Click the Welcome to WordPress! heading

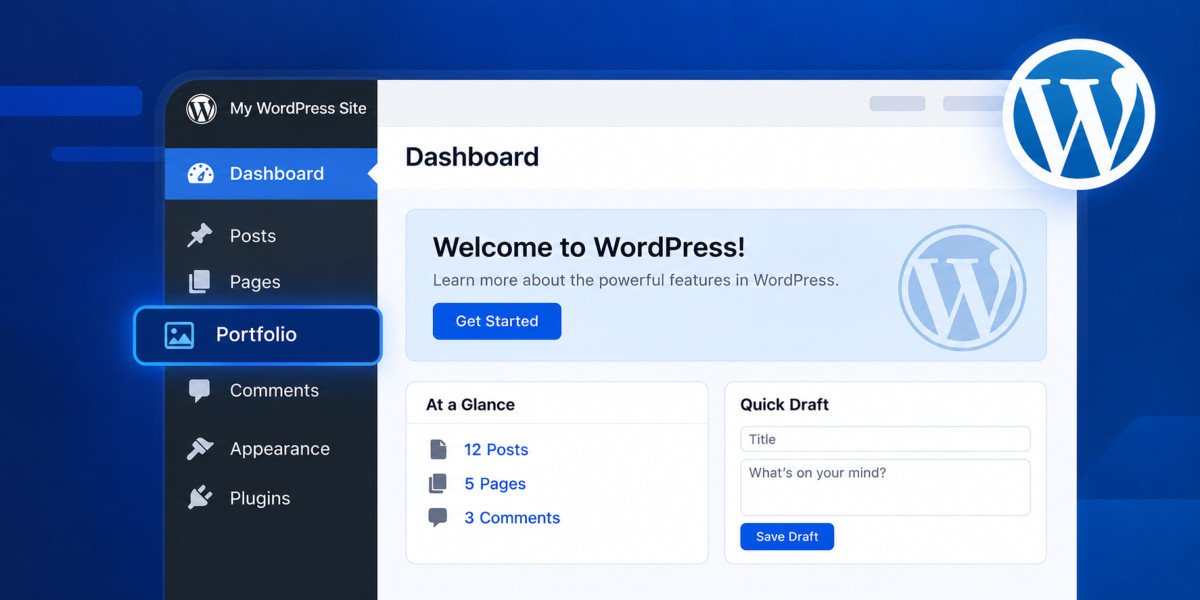(589, 247)
